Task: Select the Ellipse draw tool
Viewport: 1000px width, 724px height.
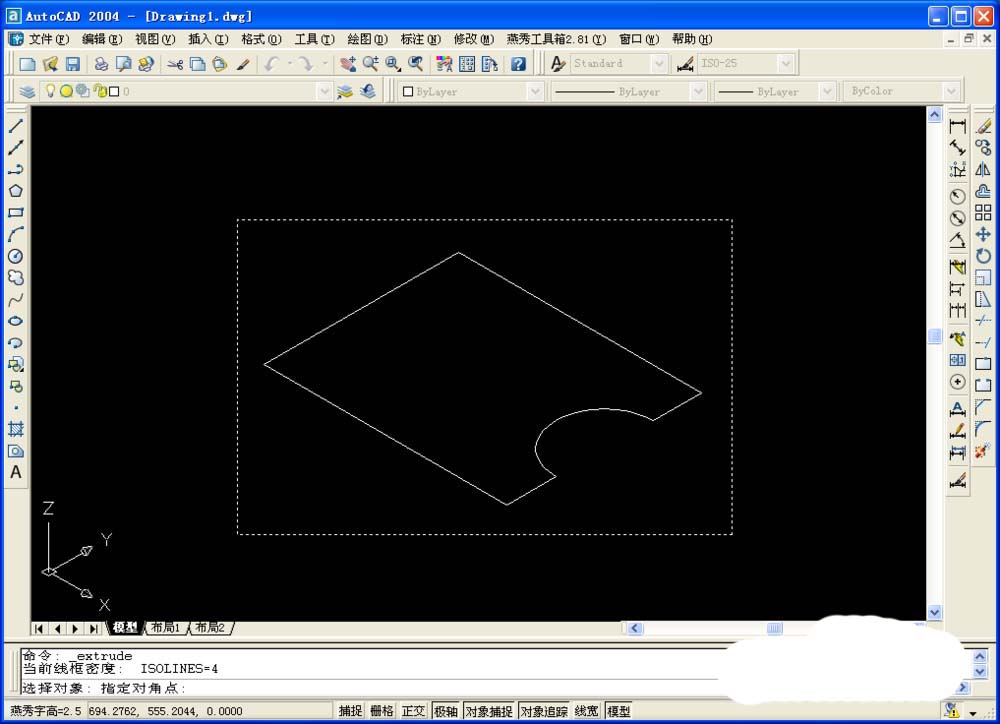Action: coord(16,321)
